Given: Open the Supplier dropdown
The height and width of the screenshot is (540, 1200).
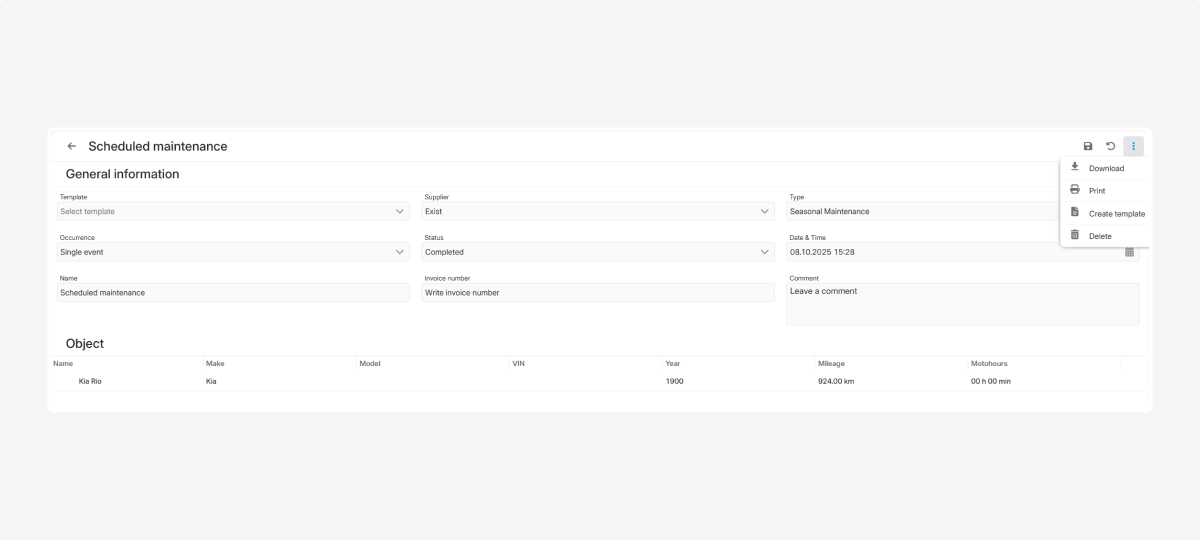Looking at the screenshot, I should tap(765, 212).
